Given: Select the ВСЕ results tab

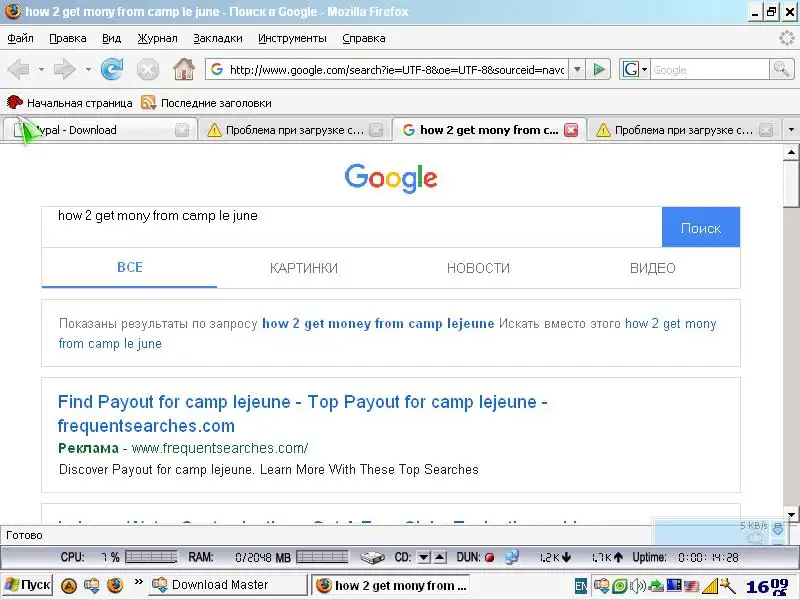Looking at the screenshot, I should [130, 267].
